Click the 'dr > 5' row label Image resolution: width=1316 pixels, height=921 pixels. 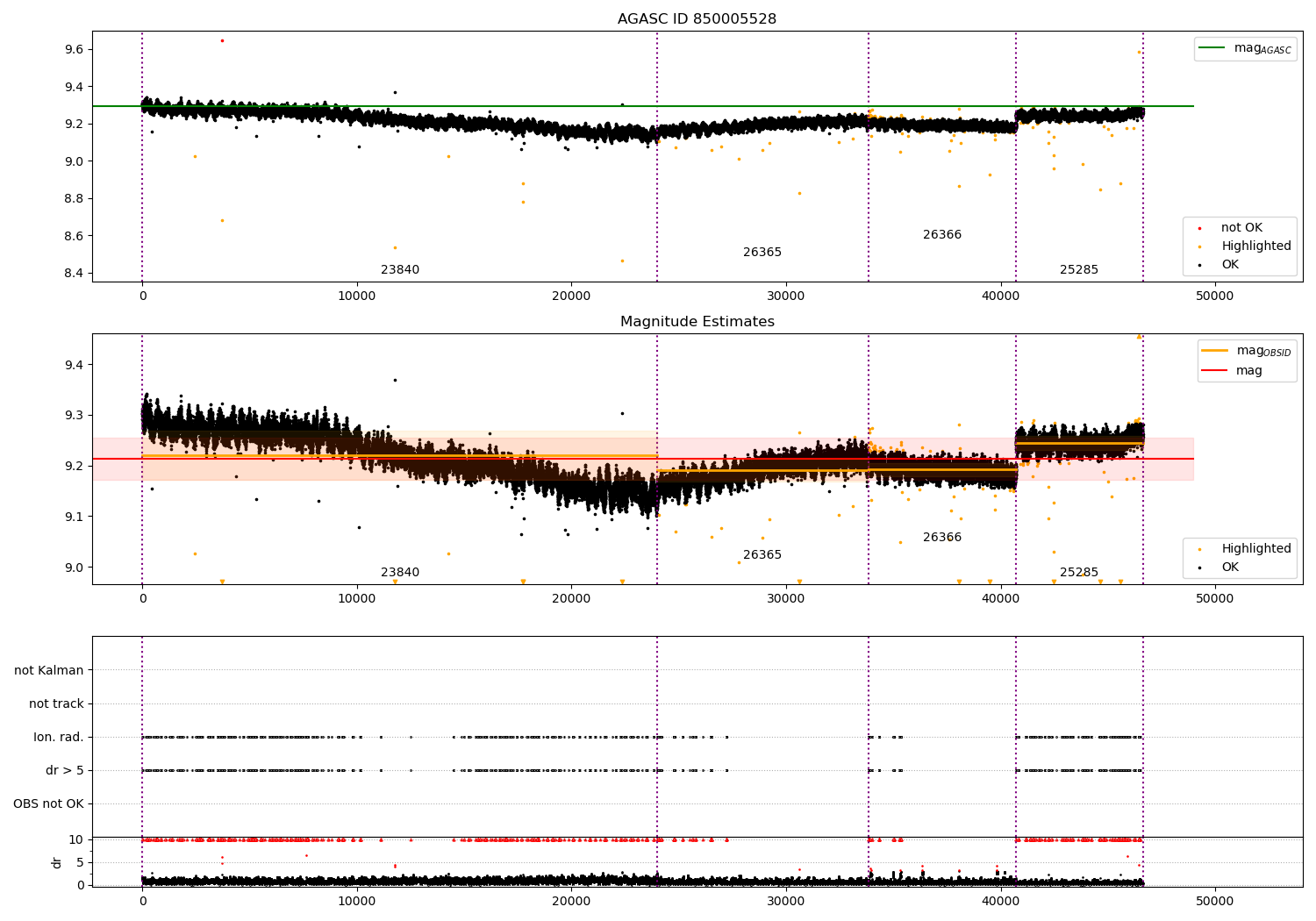pyautogui.click(x=65, y=771)
